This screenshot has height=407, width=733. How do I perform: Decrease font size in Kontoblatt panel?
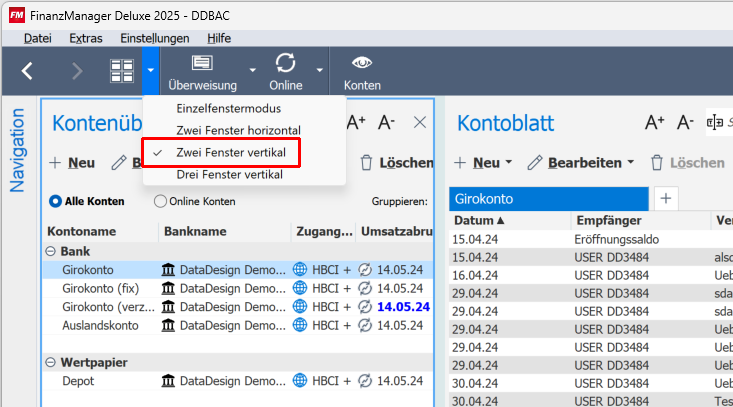pyautogui.click(x=685, y=123)
